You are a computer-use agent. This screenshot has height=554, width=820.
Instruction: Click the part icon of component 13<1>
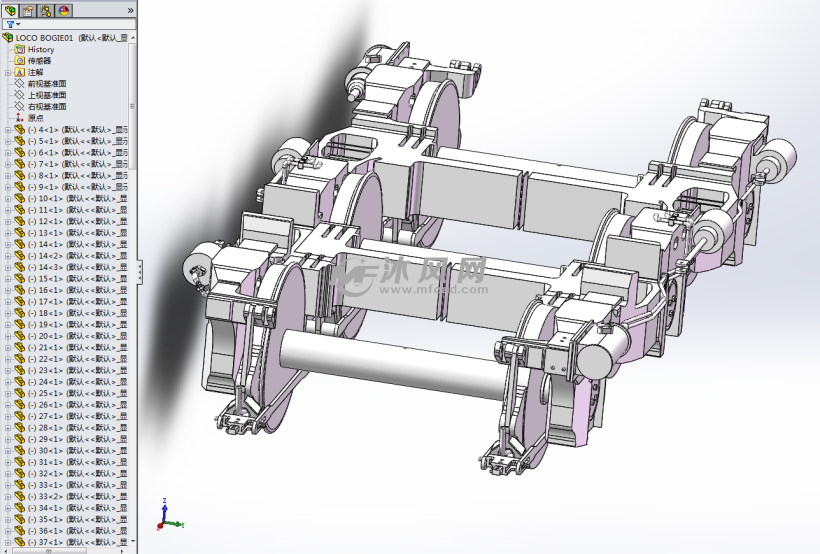click(20, 233)
